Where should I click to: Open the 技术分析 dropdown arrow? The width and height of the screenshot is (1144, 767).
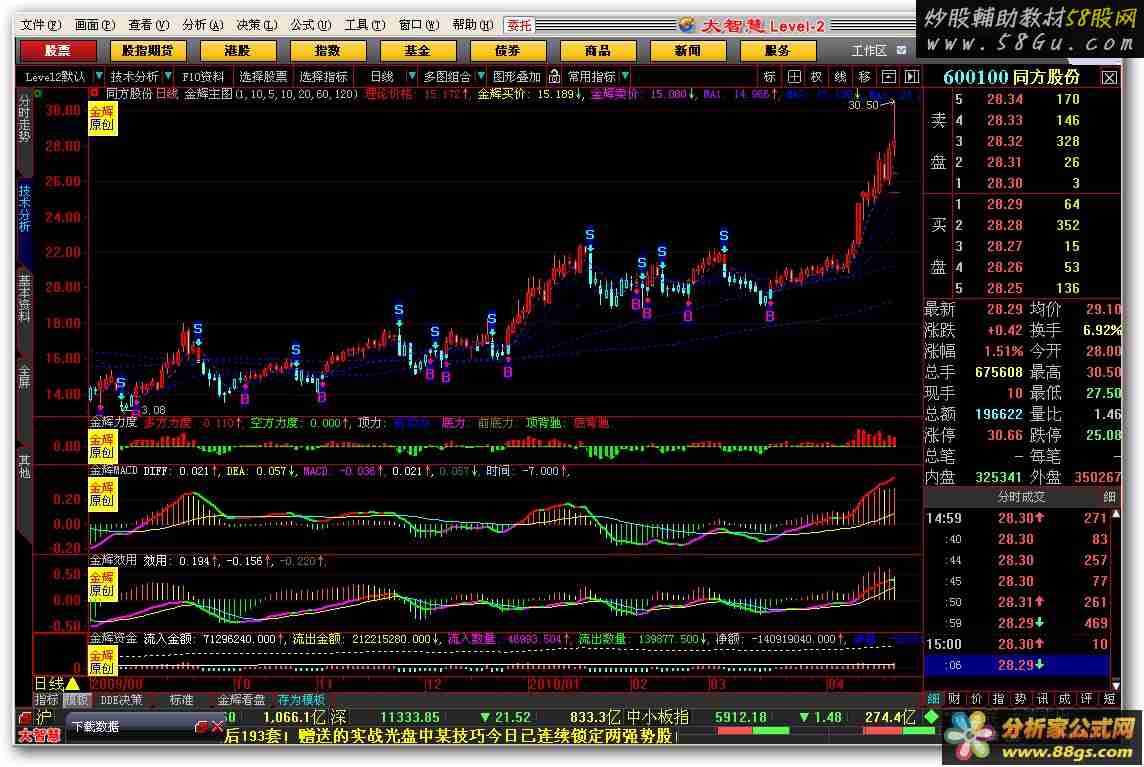pos(168,76)
